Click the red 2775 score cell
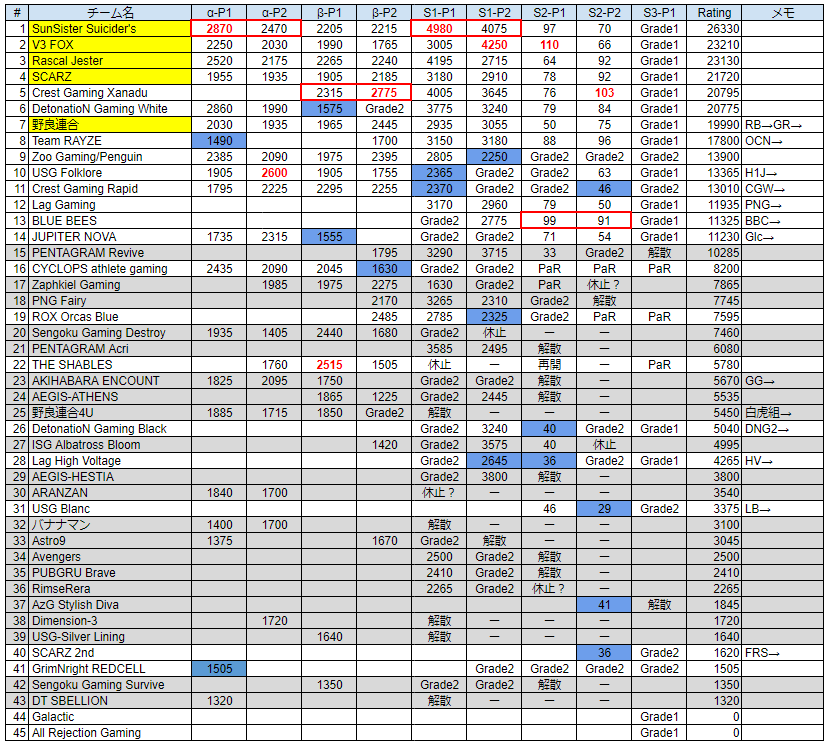Viewport: 831px width, 748px height. [384, 93]
